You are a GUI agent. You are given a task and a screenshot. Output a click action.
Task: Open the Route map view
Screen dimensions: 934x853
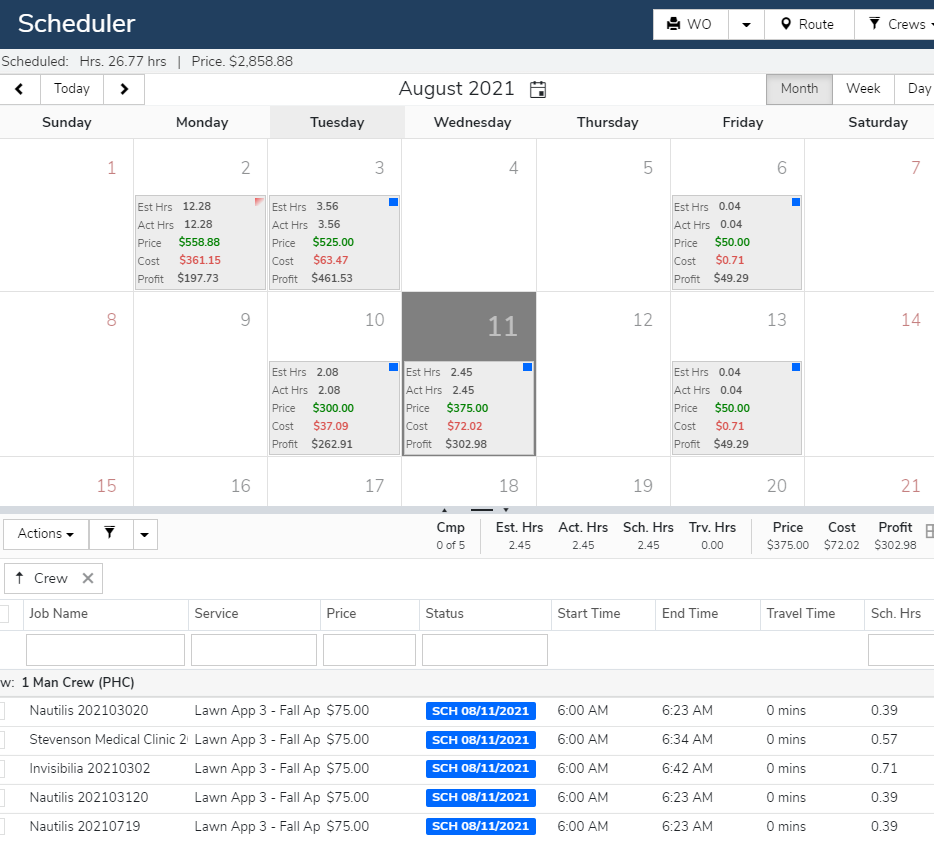tap(809, 24)
